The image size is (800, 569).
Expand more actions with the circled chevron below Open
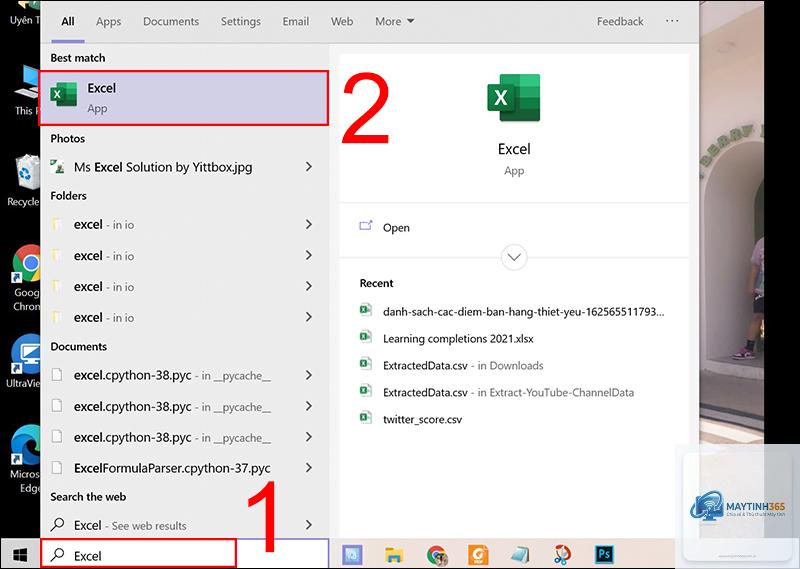[514, 257]
